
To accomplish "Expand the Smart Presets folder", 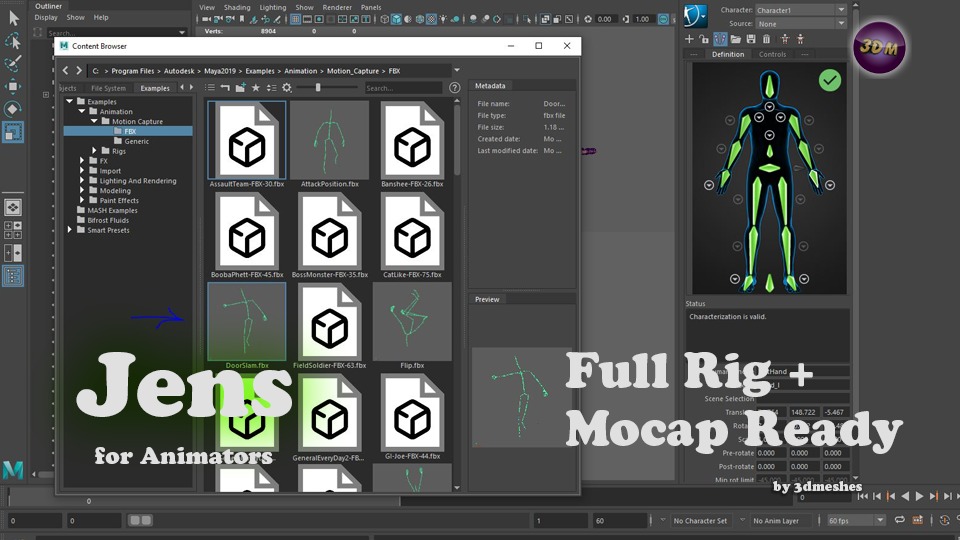I will coord(70,230).
